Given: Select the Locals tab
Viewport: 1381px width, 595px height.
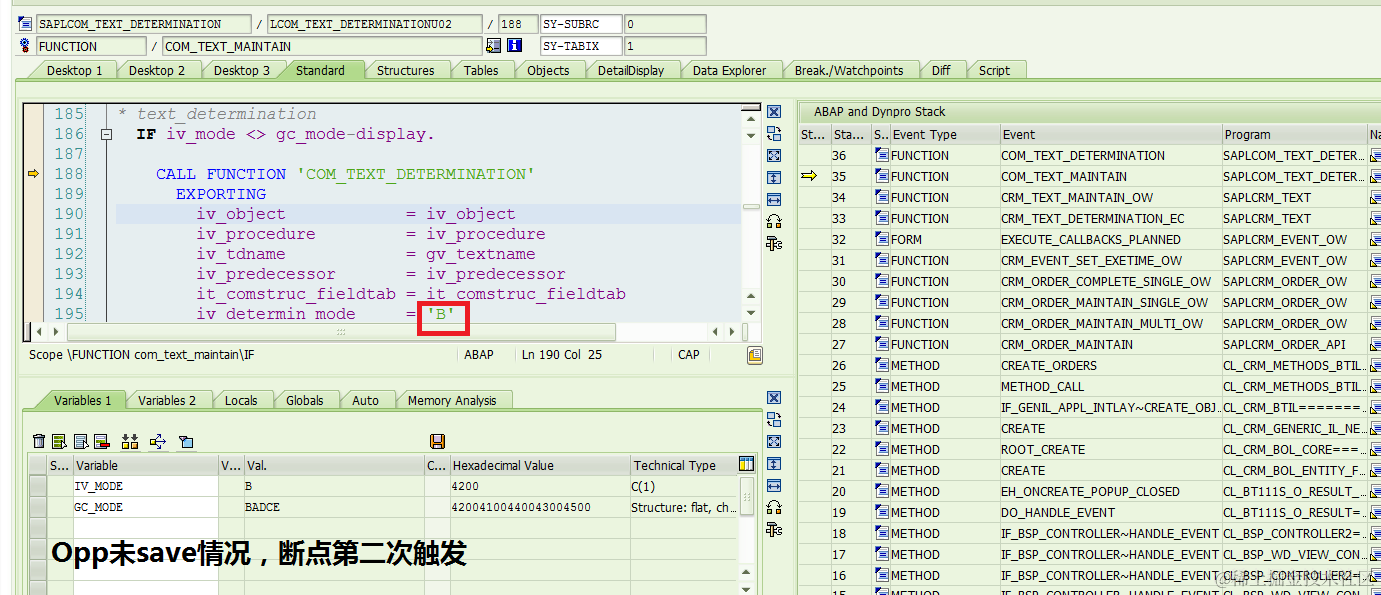Looking at the screenshot, I should 241,400.
